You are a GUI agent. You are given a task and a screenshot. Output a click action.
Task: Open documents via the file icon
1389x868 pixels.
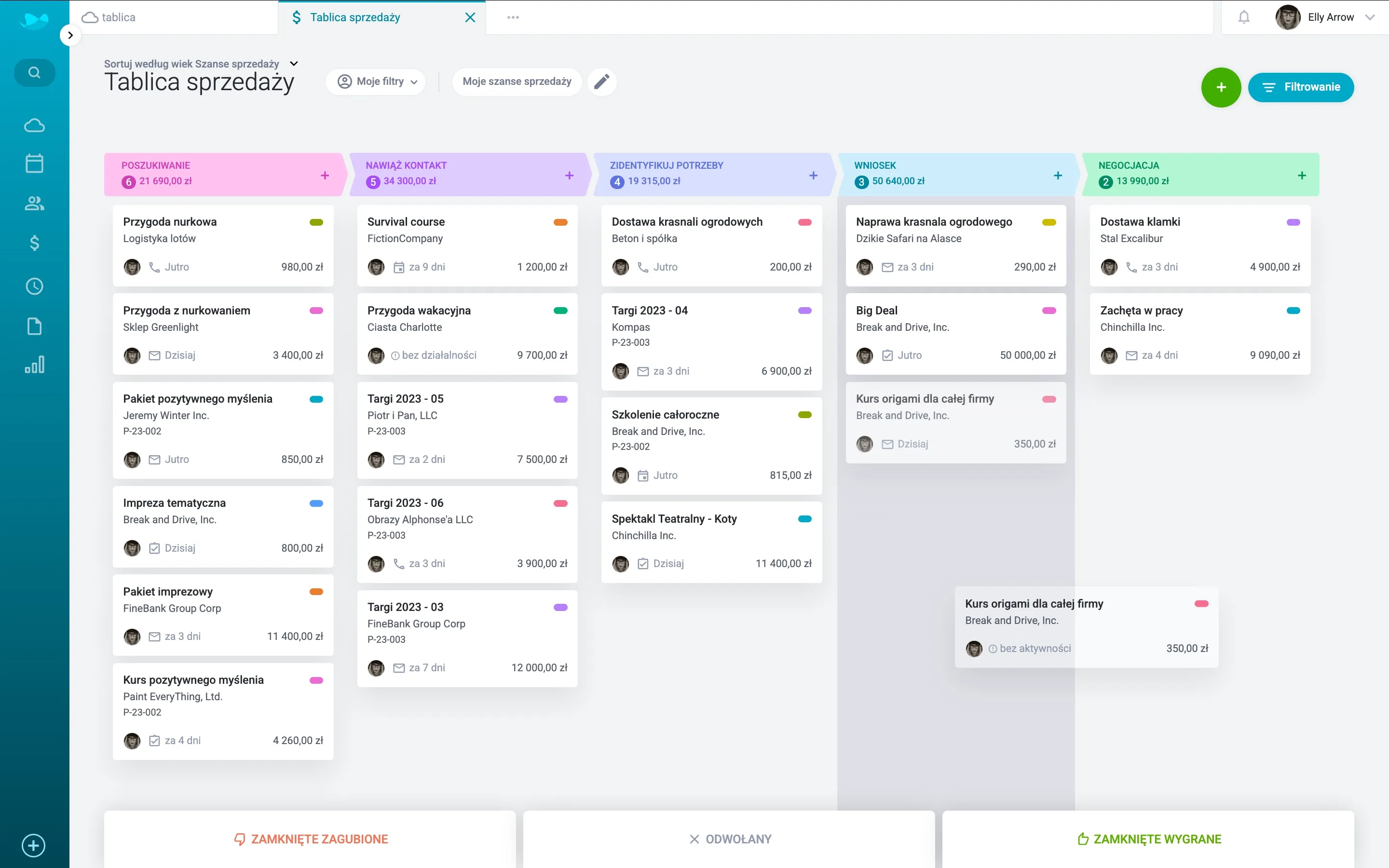34,326
